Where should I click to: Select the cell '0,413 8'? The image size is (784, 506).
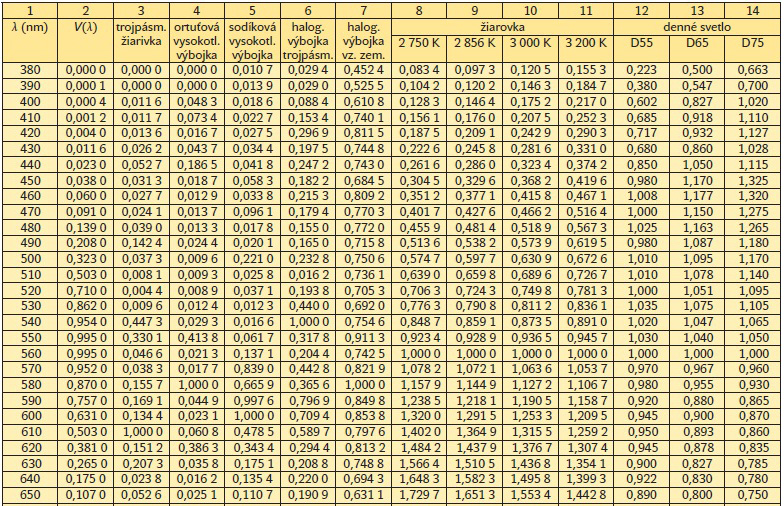coord(196,338)
